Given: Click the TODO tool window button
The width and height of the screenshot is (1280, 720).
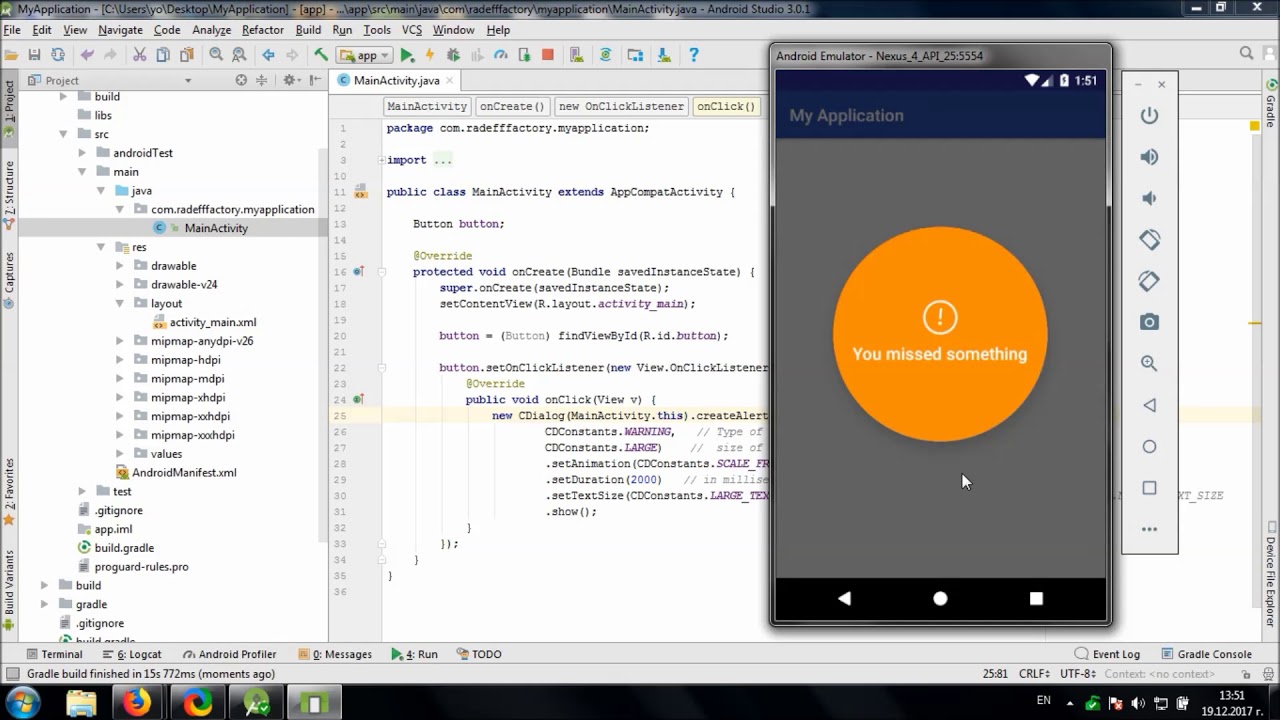Looking at the screenshot, I should [479, 654].
